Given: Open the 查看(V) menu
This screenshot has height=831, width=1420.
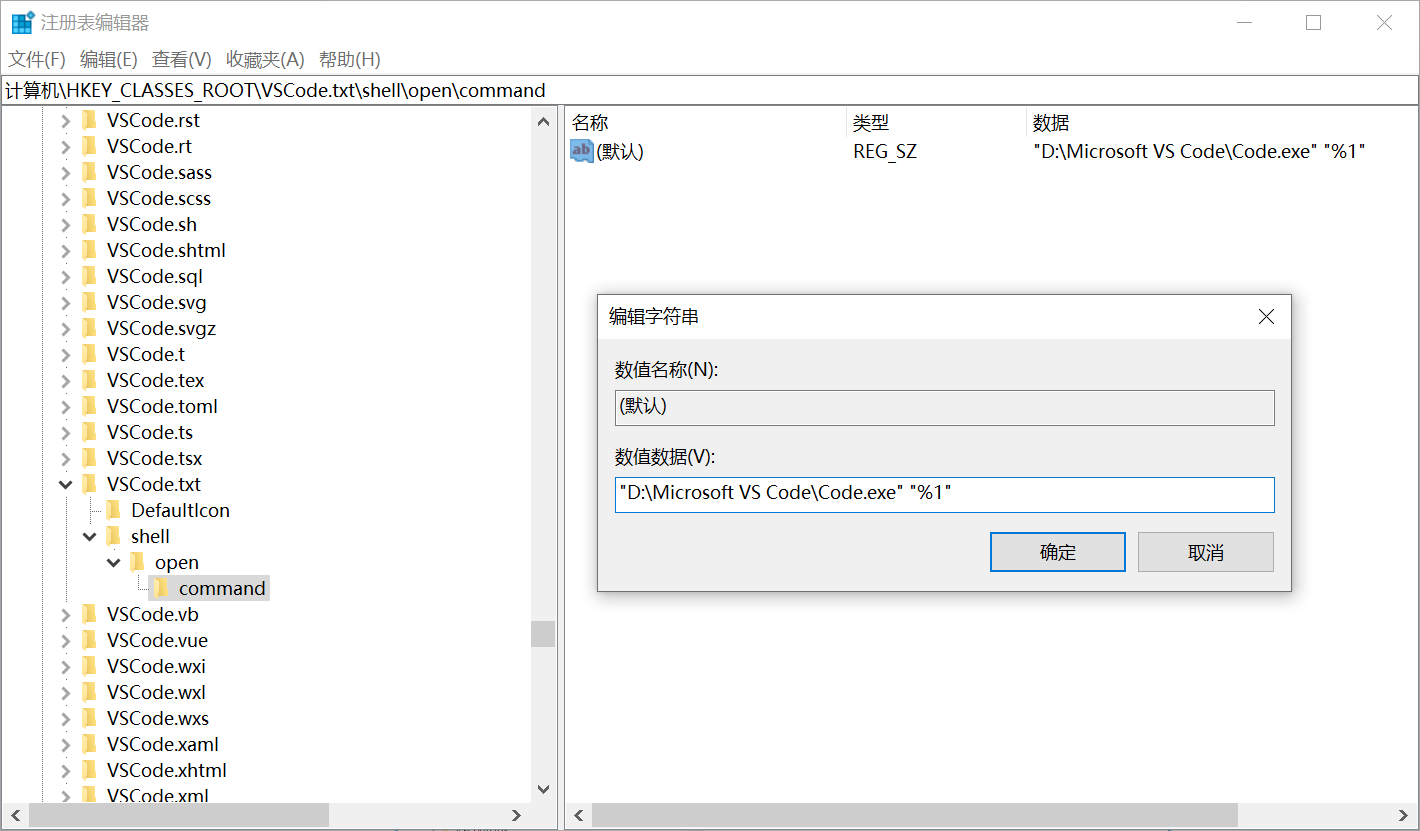Looking at the screenshot, I should click(182, 59).
